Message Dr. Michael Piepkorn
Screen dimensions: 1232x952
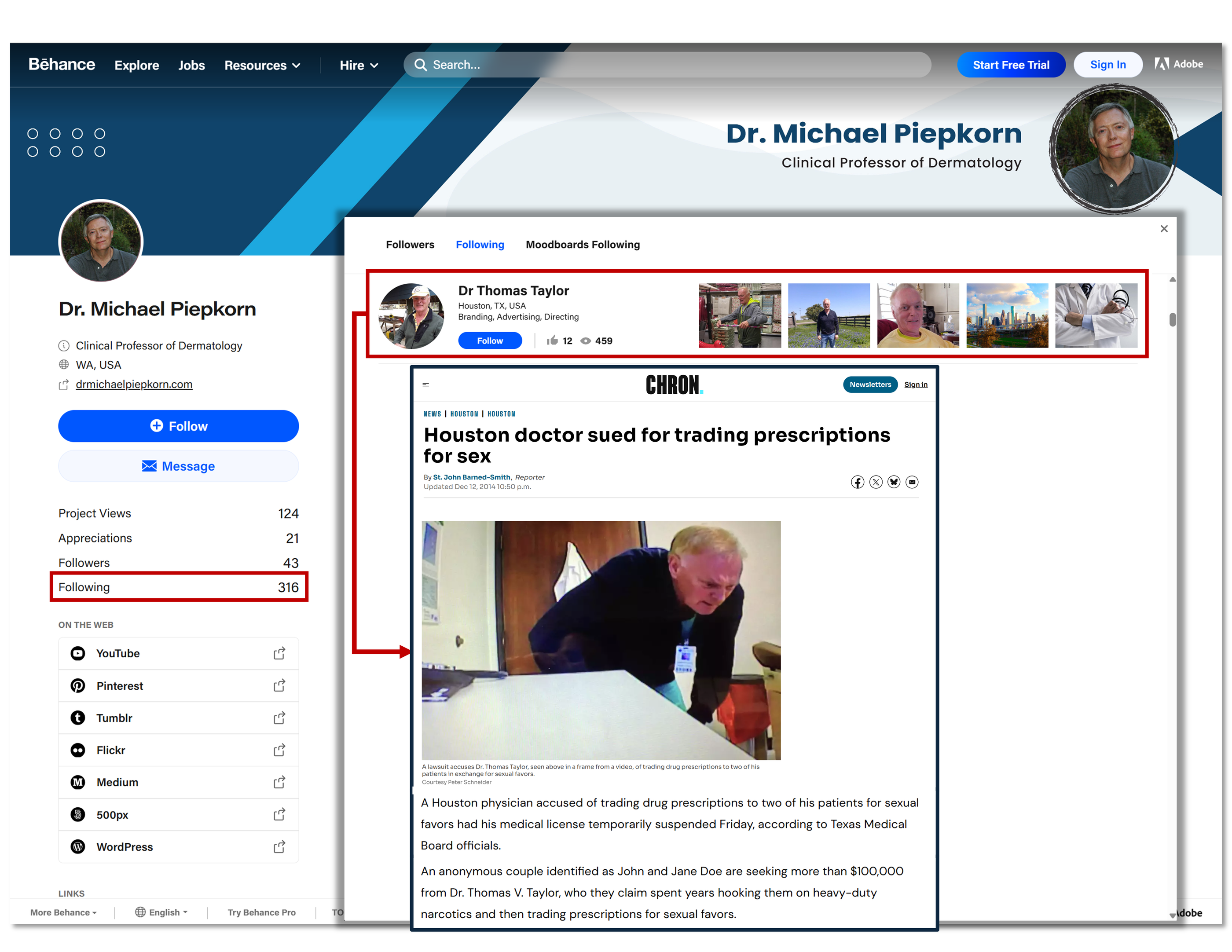tap(178, 466)
